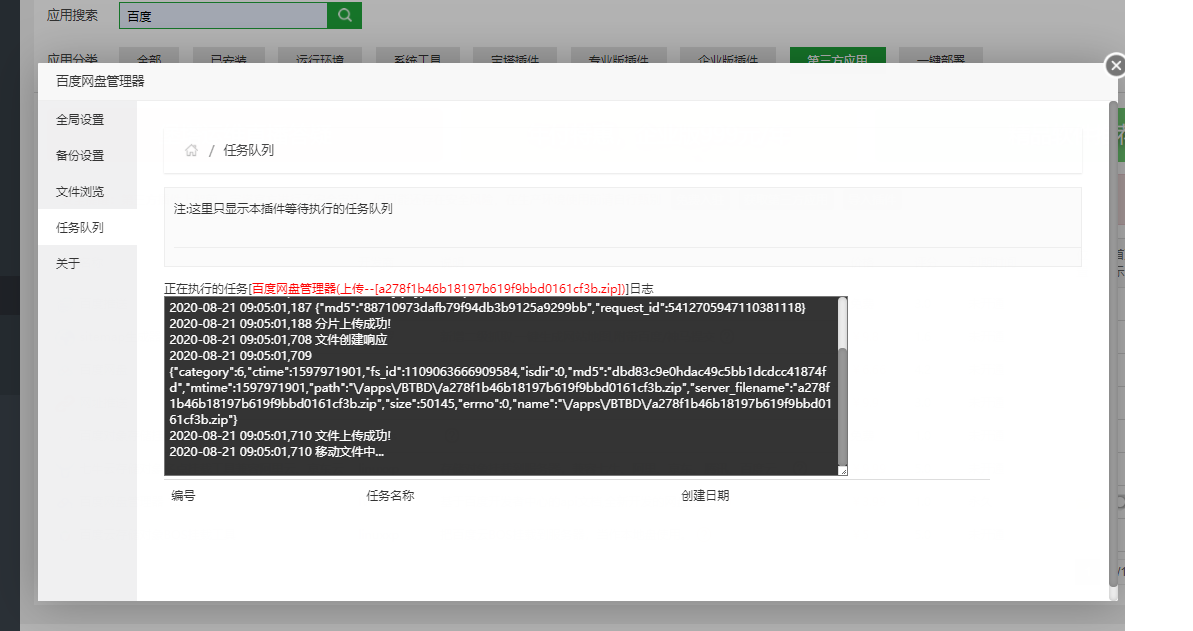
Task: Click the red running task name with the zip upload
Action: click(437, 288)
